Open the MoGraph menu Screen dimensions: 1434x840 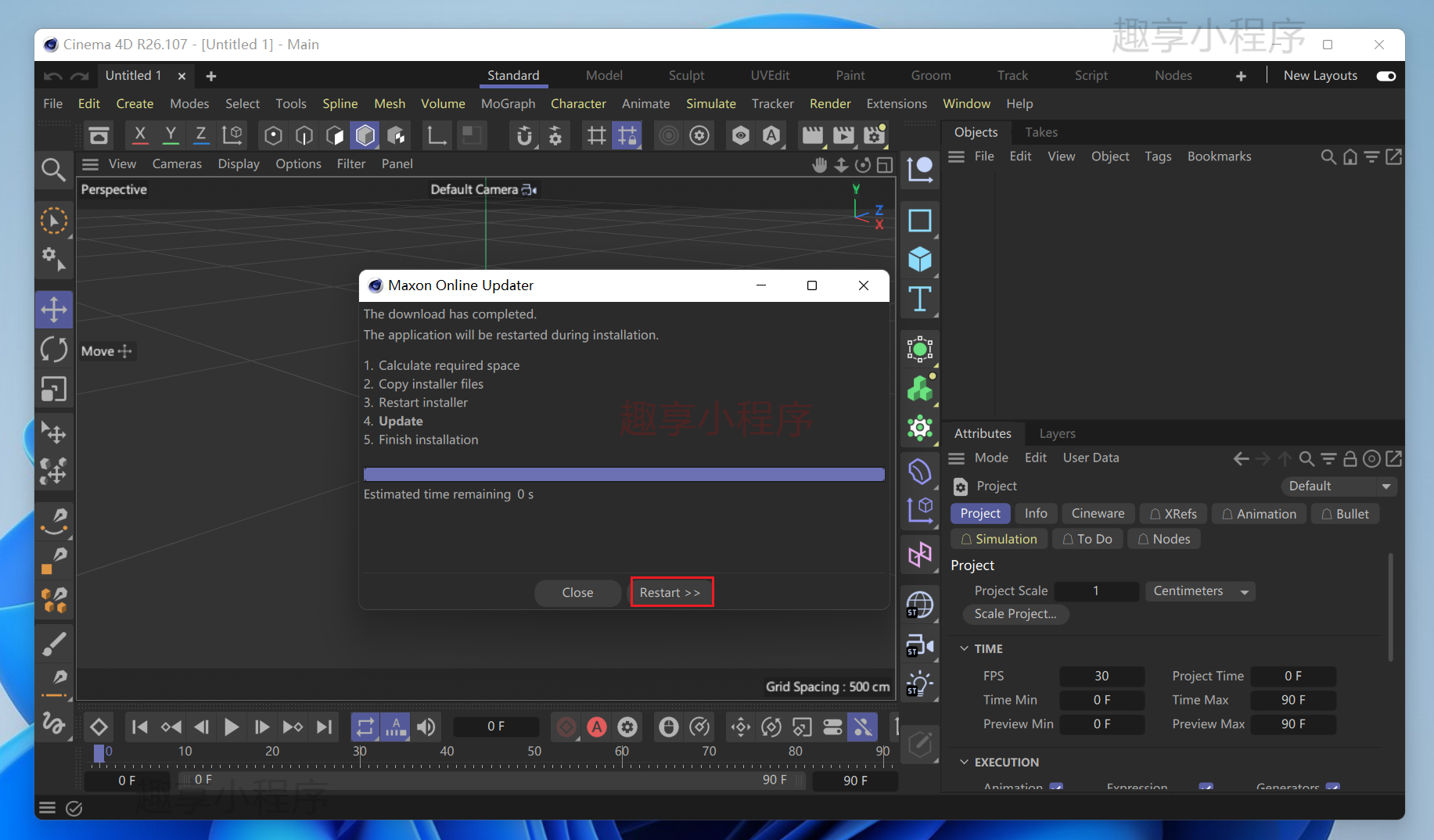[x=508, y=104]
